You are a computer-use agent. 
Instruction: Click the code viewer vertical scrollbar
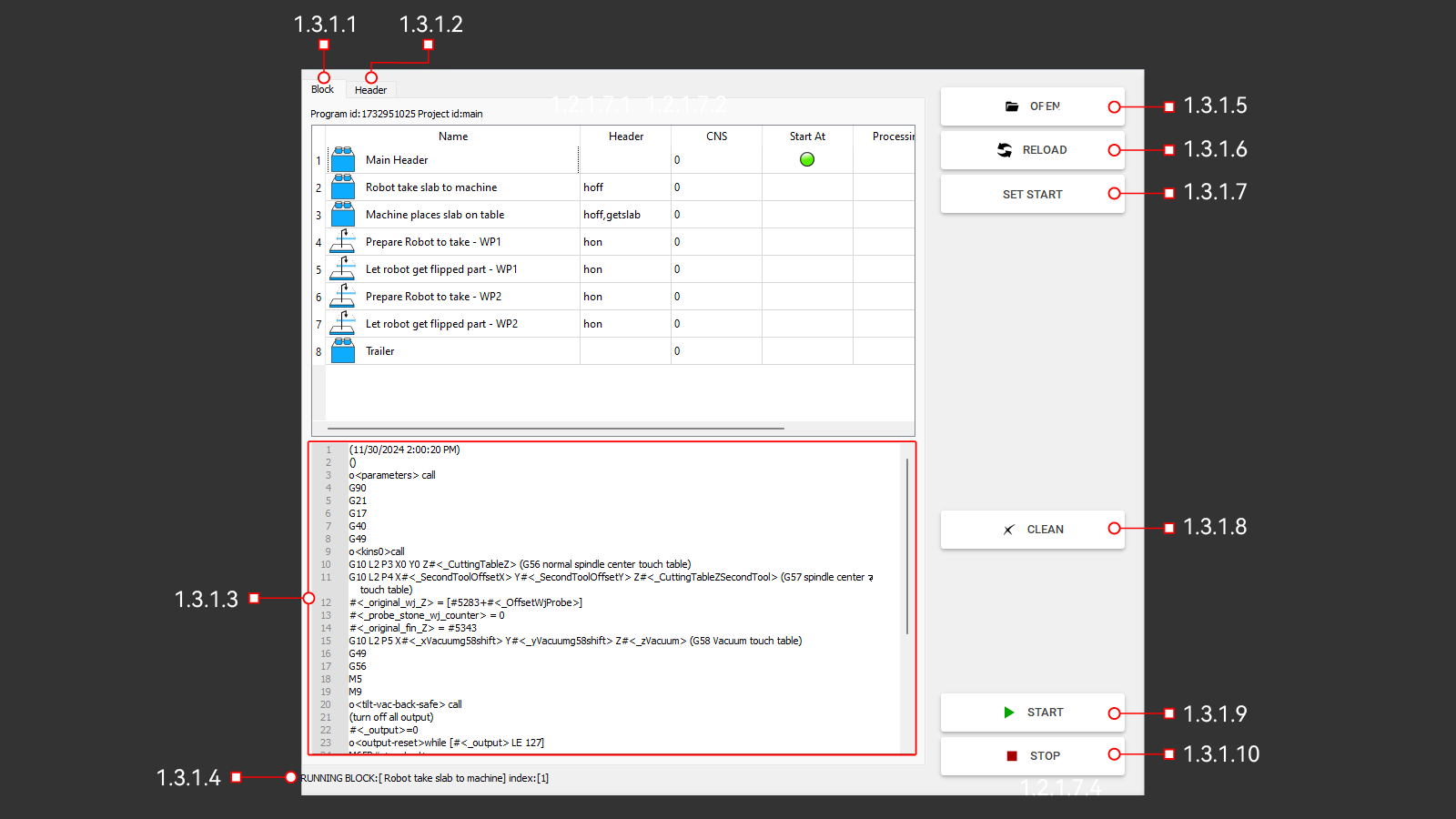(907, 546)
